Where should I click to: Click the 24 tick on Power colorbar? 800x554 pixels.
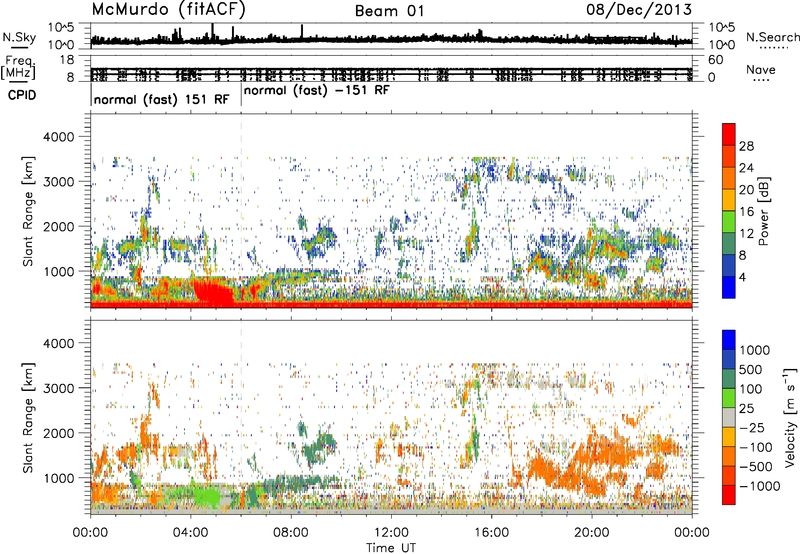click(x=746, y=168)
